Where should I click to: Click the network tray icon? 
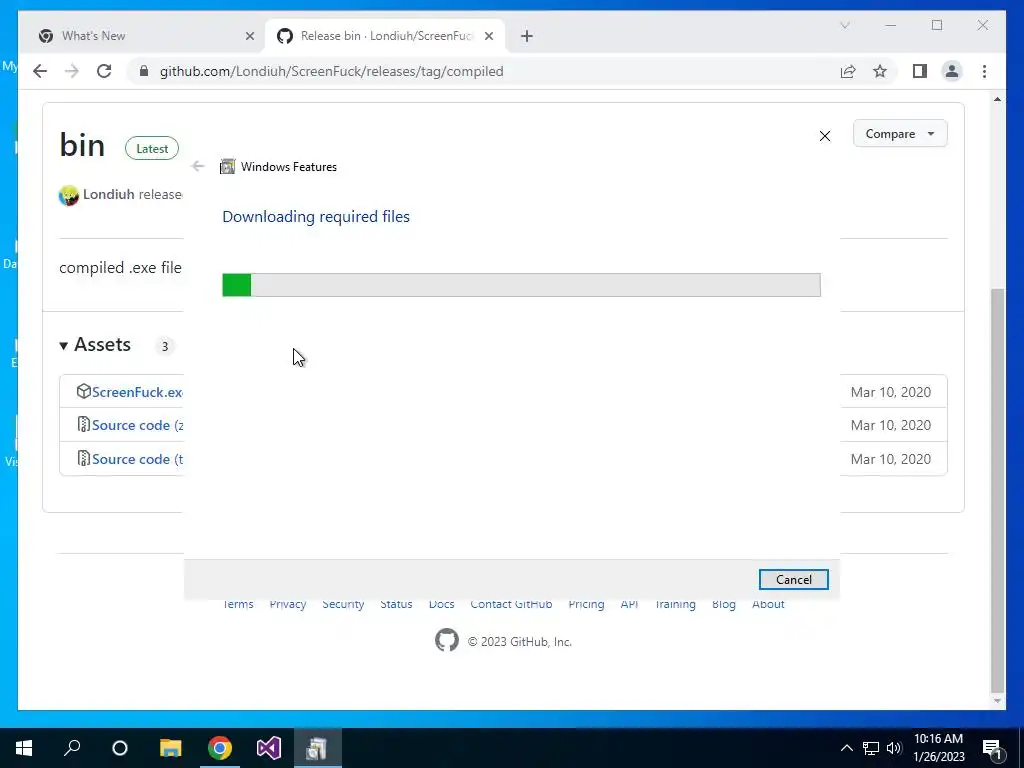coord(871,748)
